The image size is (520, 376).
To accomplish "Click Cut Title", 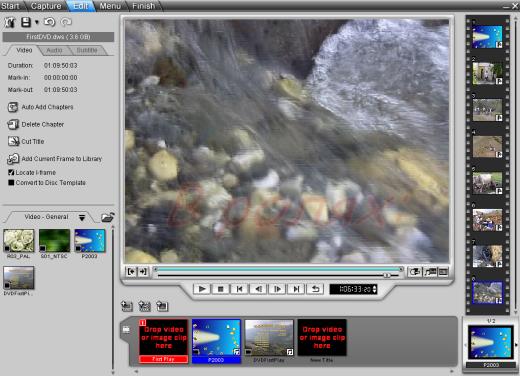I will pyautogui.click(x=33, y=141).
